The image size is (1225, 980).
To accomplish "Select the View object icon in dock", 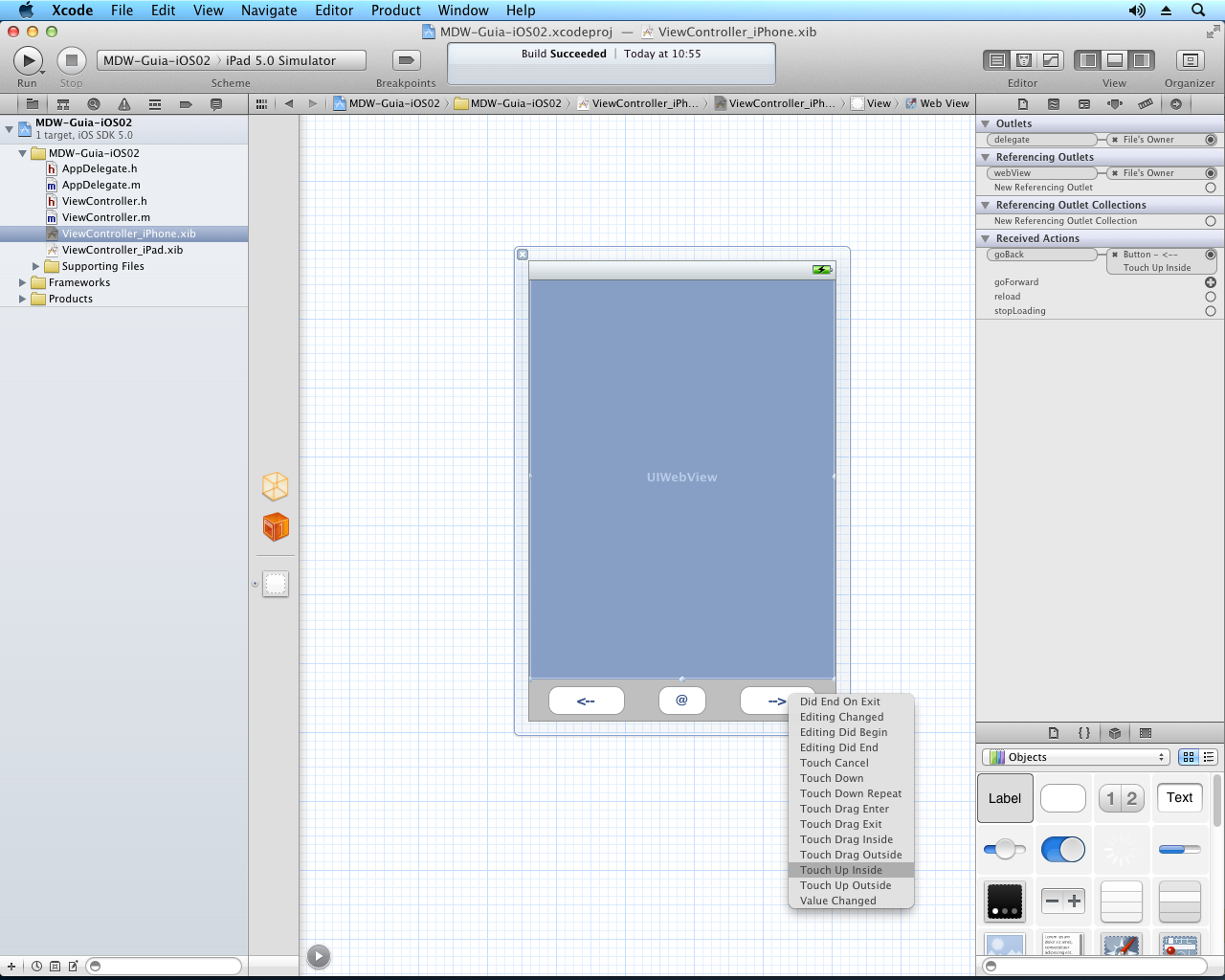I will click(276, 584).
